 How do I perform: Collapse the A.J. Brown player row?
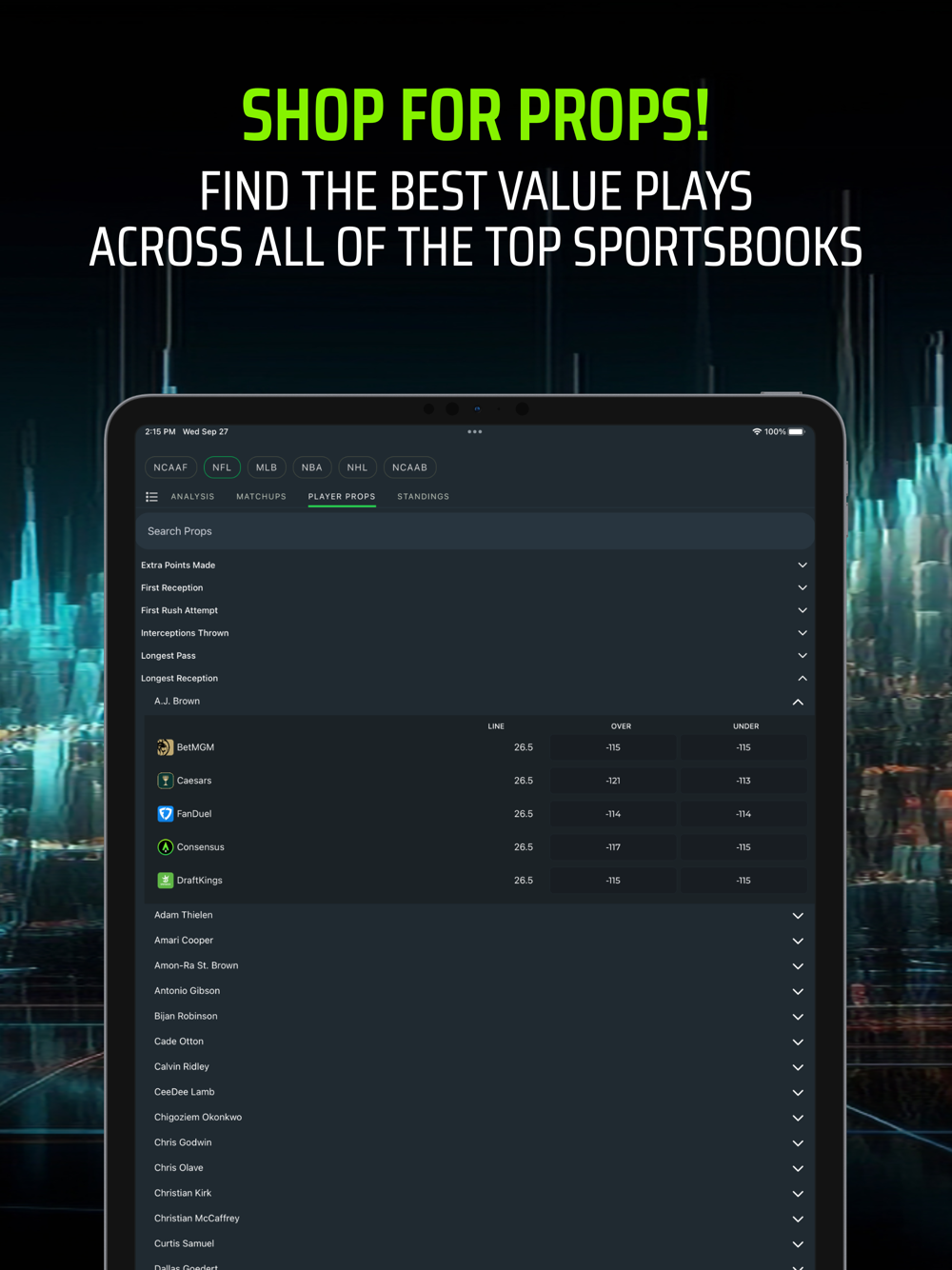click(x=480, y=702)
